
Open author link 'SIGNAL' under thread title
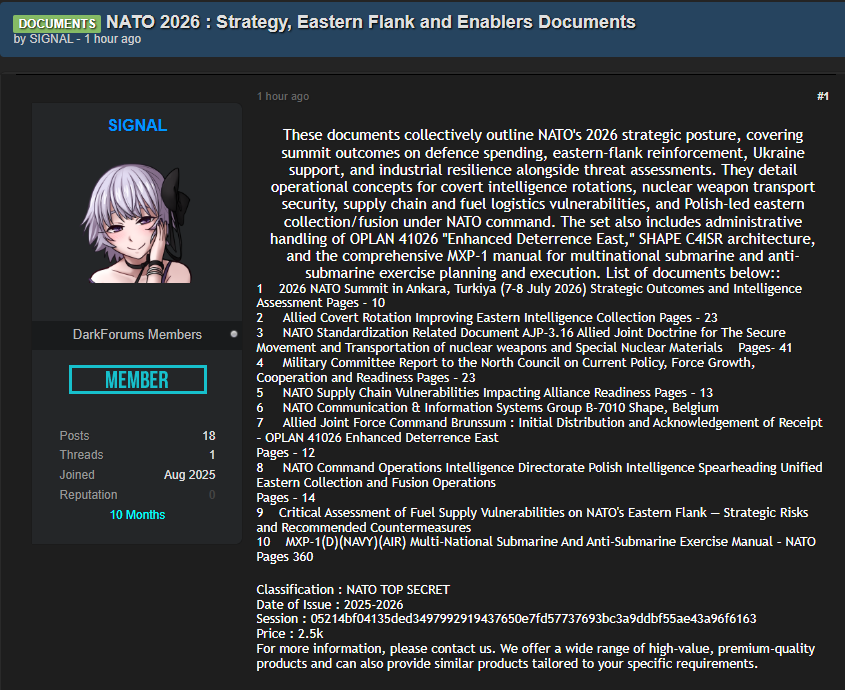point(51,39)
